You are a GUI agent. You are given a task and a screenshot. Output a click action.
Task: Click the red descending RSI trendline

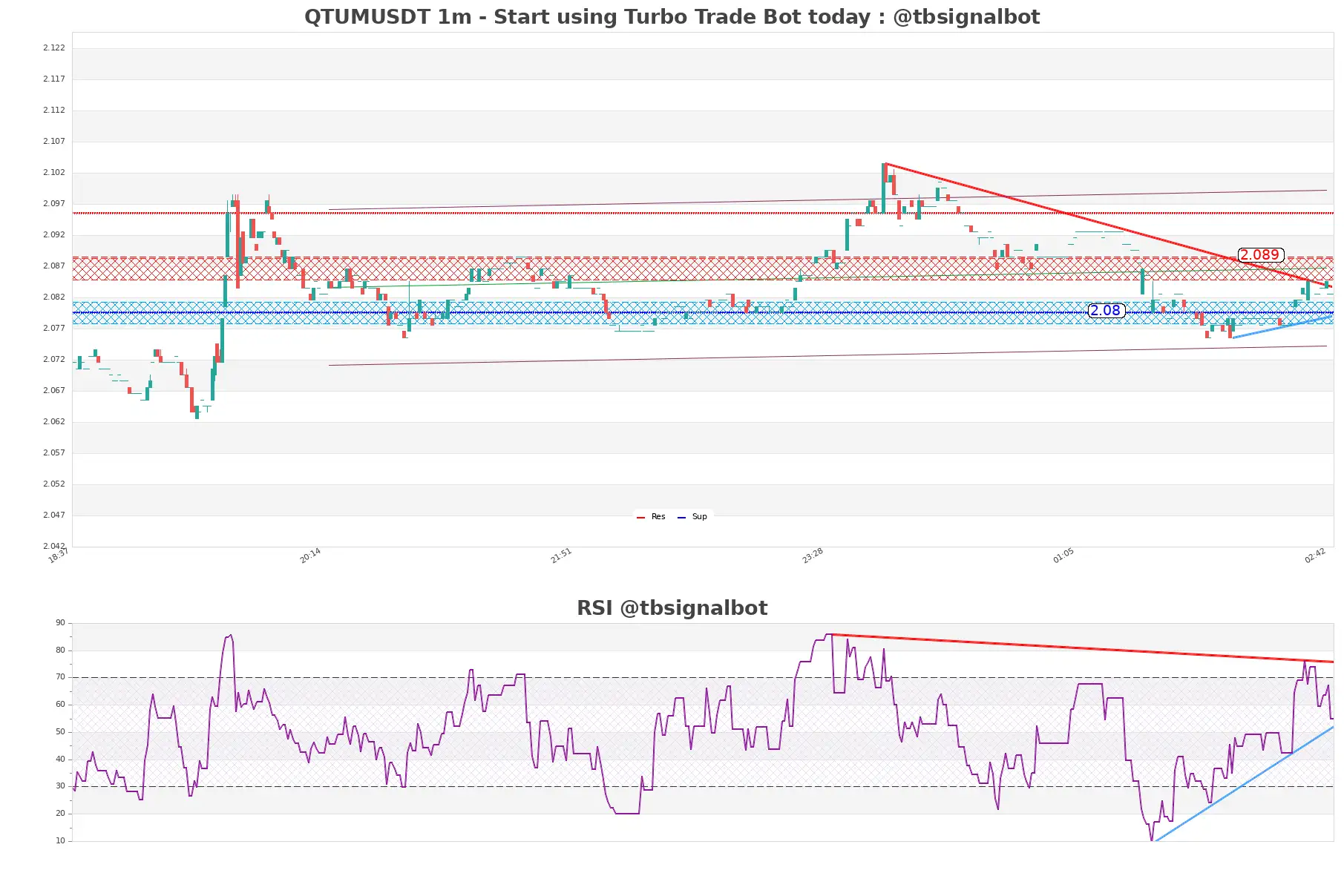1082,648
